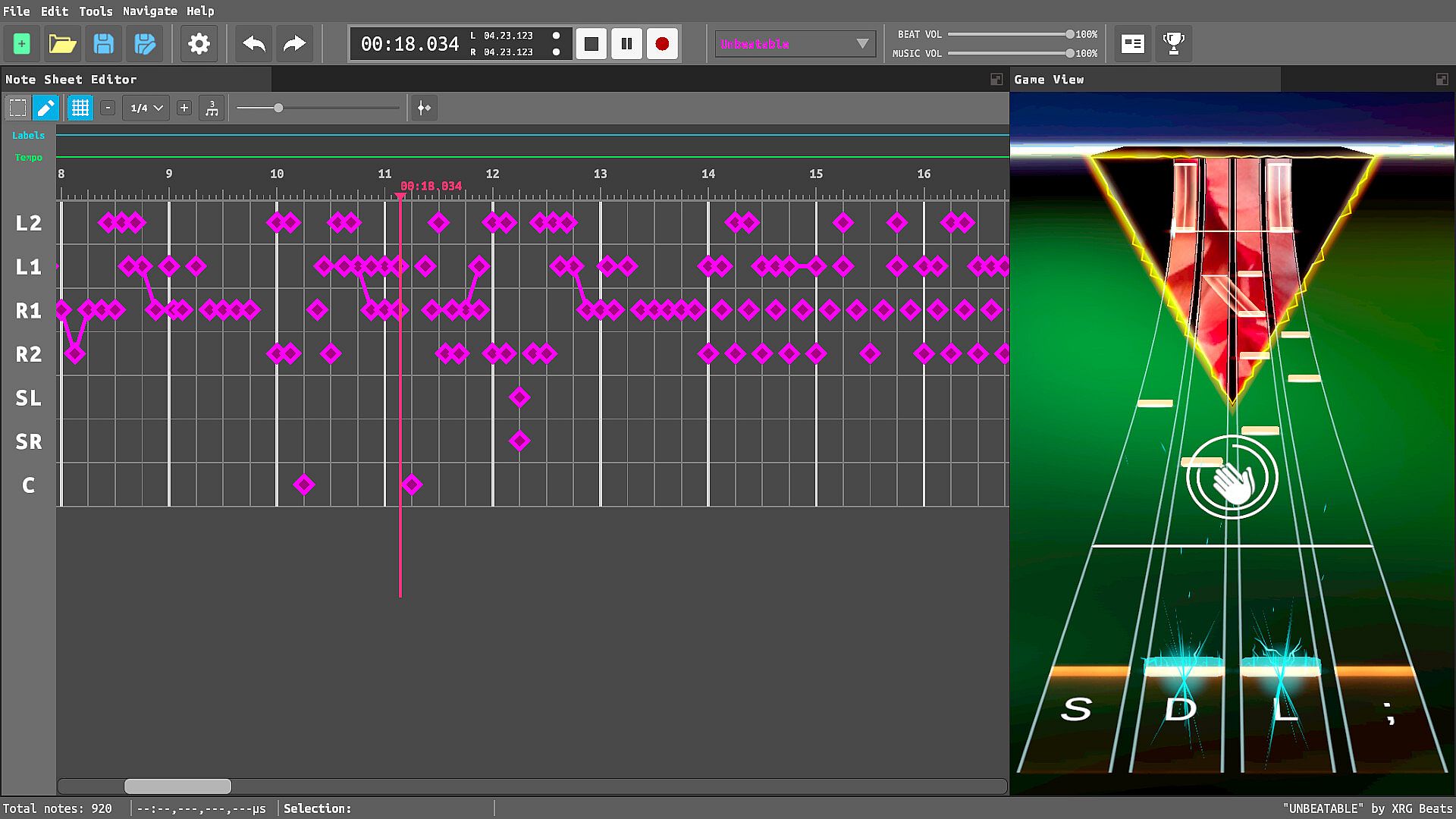This screenshot has width=1456, height=819.
Task: Toggle the record button
Action: point(661,44)
